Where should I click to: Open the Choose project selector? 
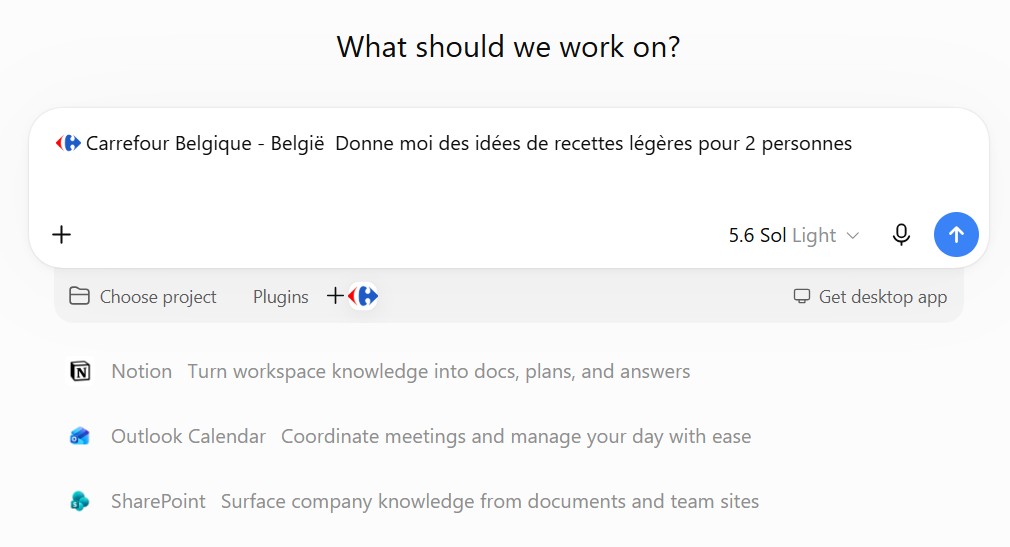point(143,296)
